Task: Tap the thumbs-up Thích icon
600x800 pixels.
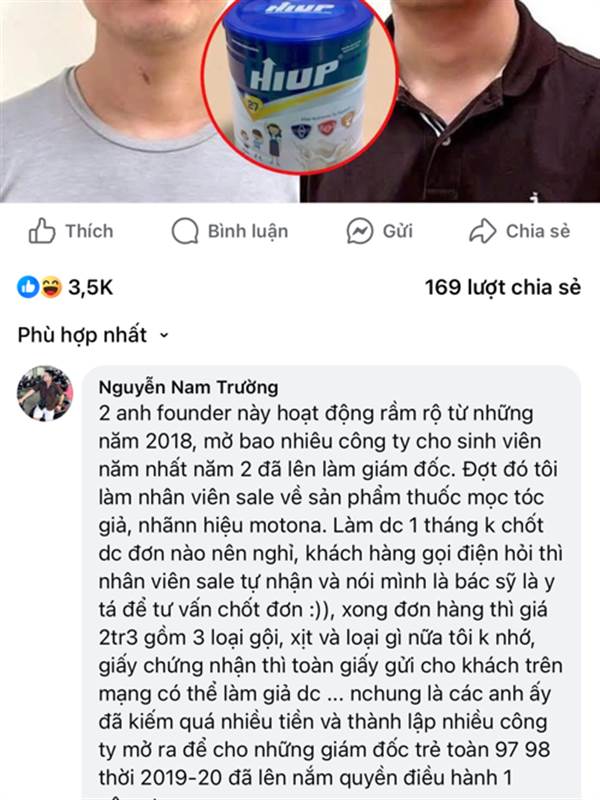Action: 42,231
